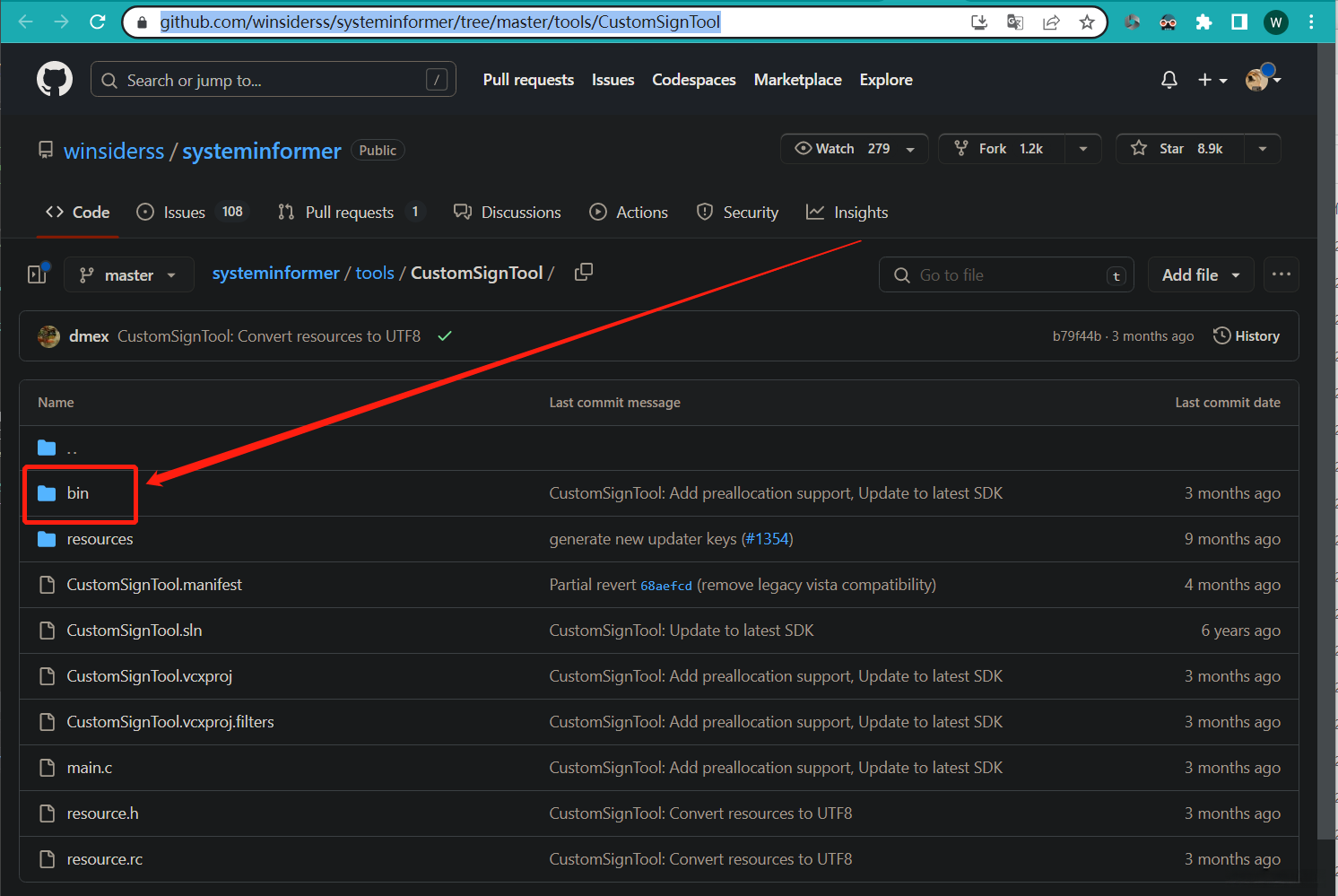Reload the page in browser
Screen dimensions: 1338x896
coord(98,22)
